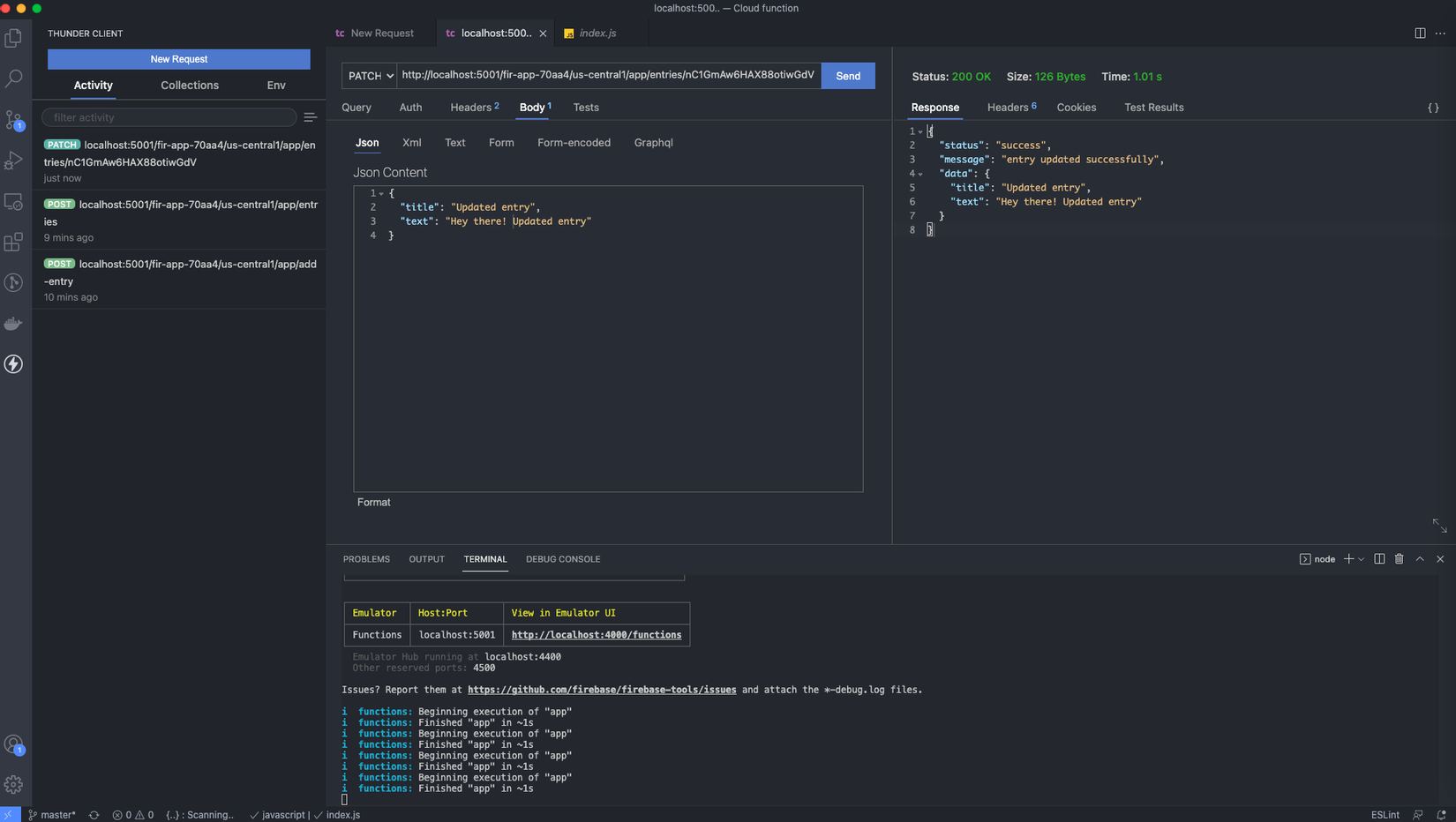Screen dimensions: 1456x822
Task: Switch to the Headers request tab
Action: point(470,108)
